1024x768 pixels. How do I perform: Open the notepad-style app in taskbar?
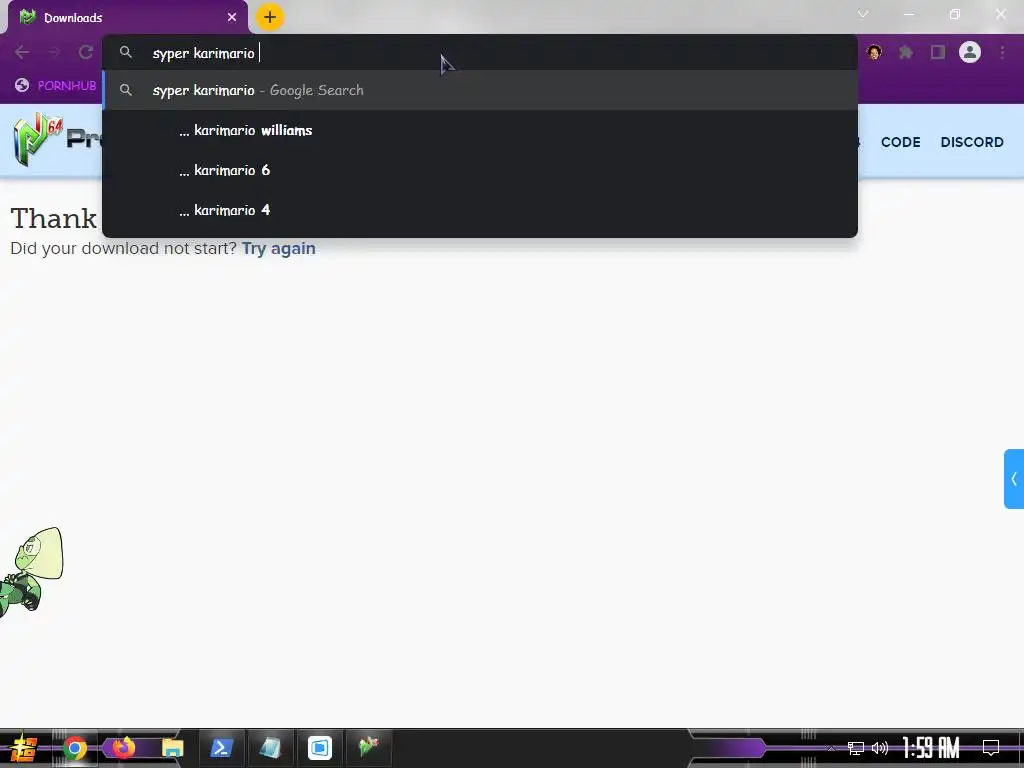point(270,748)
